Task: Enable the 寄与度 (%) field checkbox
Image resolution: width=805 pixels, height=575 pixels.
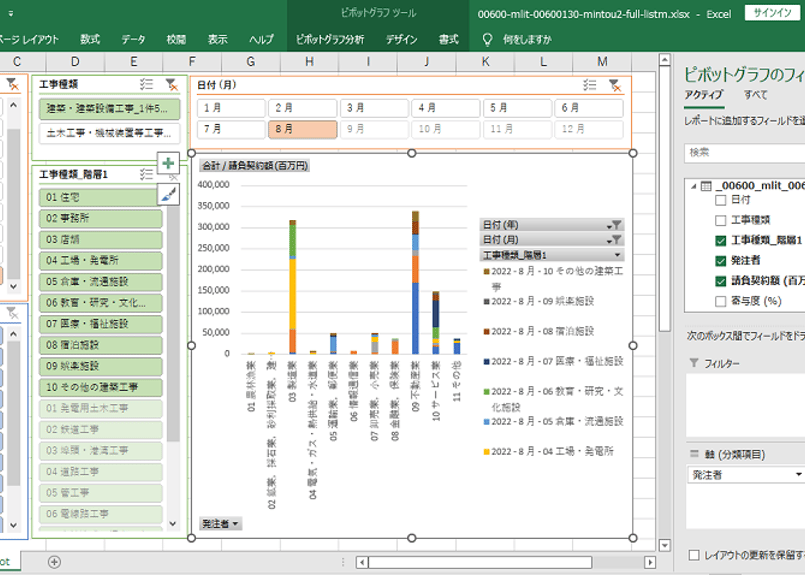Action: click(x=720, y=300)
